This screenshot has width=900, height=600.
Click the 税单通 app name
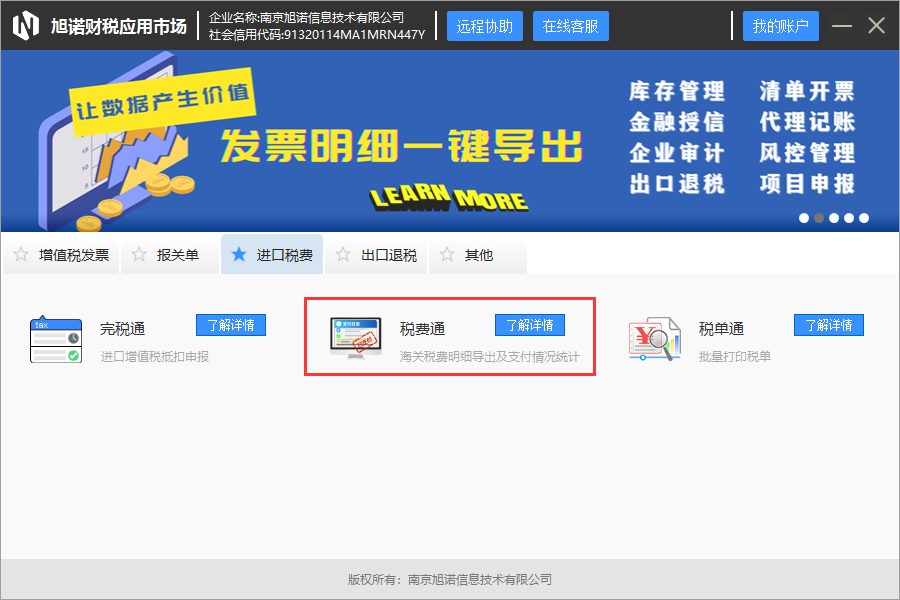[x=721, y=329]
